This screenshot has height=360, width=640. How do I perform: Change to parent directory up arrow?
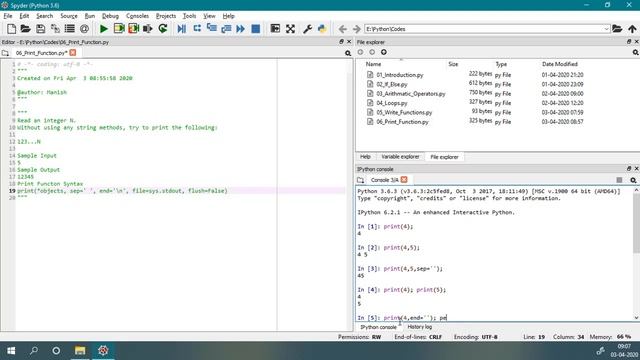pos(632,29)
